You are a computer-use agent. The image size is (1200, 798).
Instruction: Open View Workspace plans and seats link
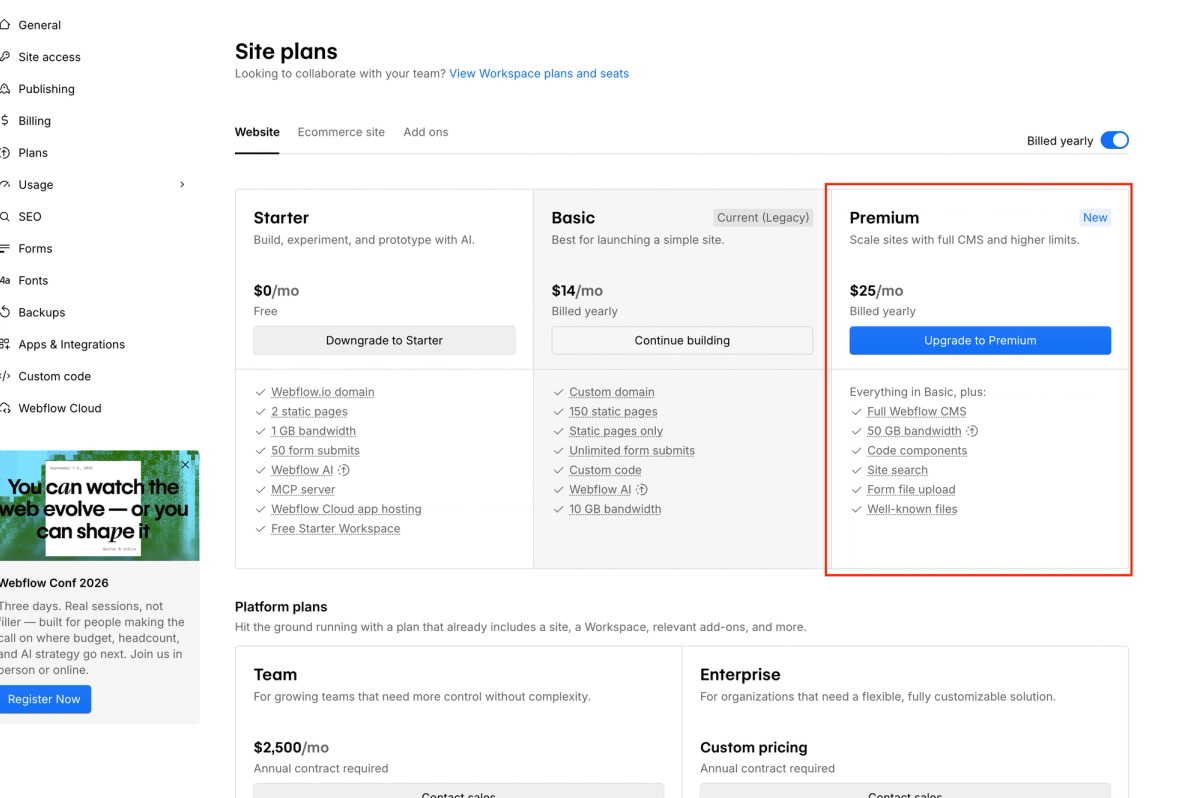539,74
